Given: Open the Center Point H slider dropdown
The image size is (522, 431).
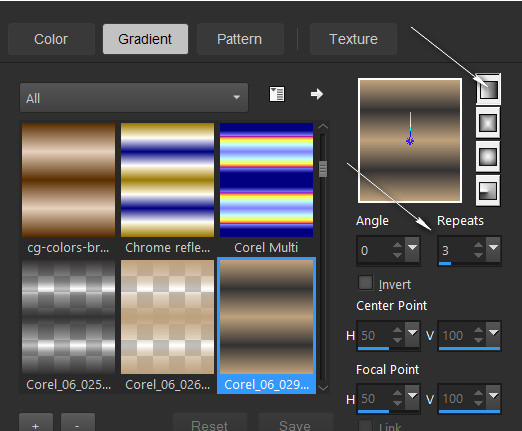Looking at the screenshot, I should point(412,334).
